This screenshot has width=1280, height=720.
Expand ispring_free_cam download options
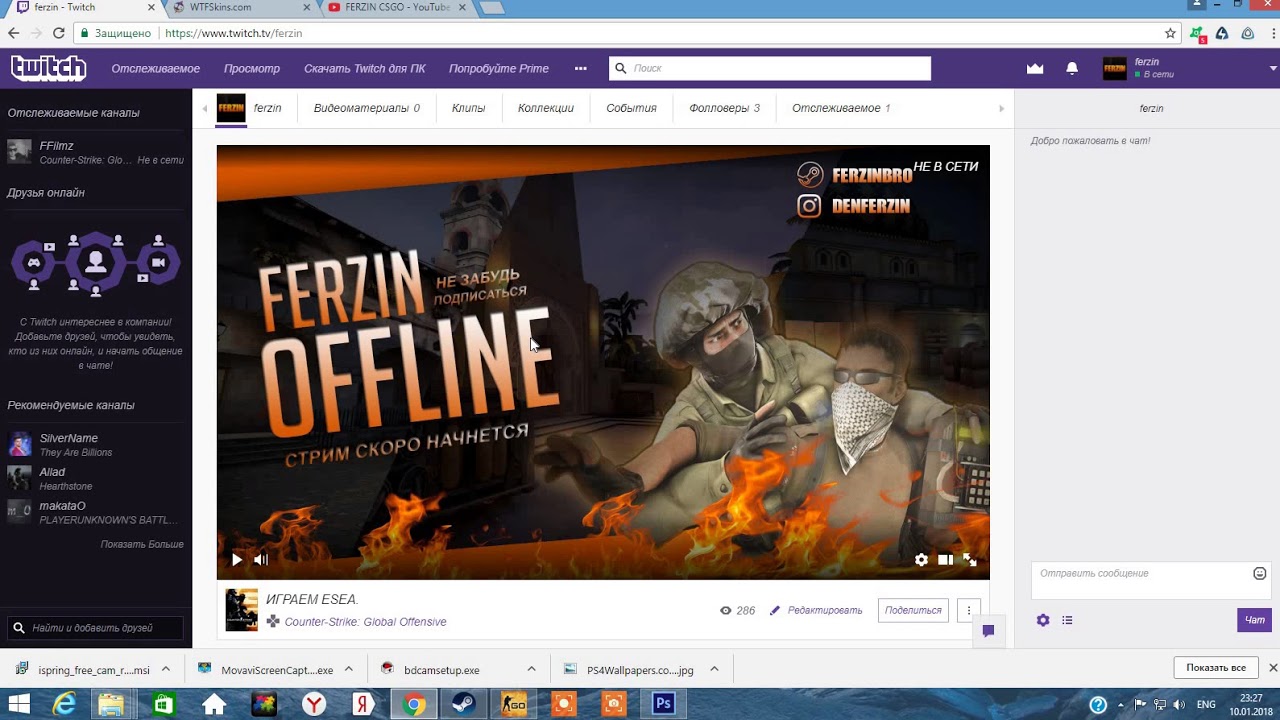pos(166,669)
